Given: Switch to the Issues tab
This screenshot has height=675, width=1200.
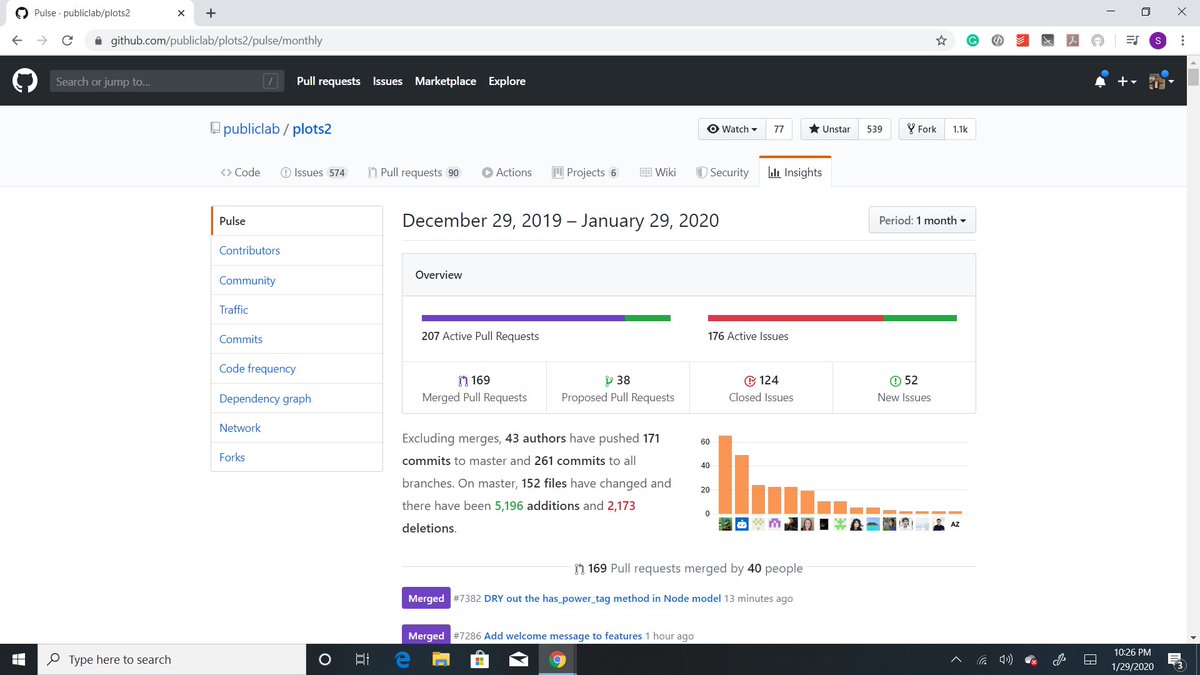Looking at the screenshot, I should coord(313,172).
